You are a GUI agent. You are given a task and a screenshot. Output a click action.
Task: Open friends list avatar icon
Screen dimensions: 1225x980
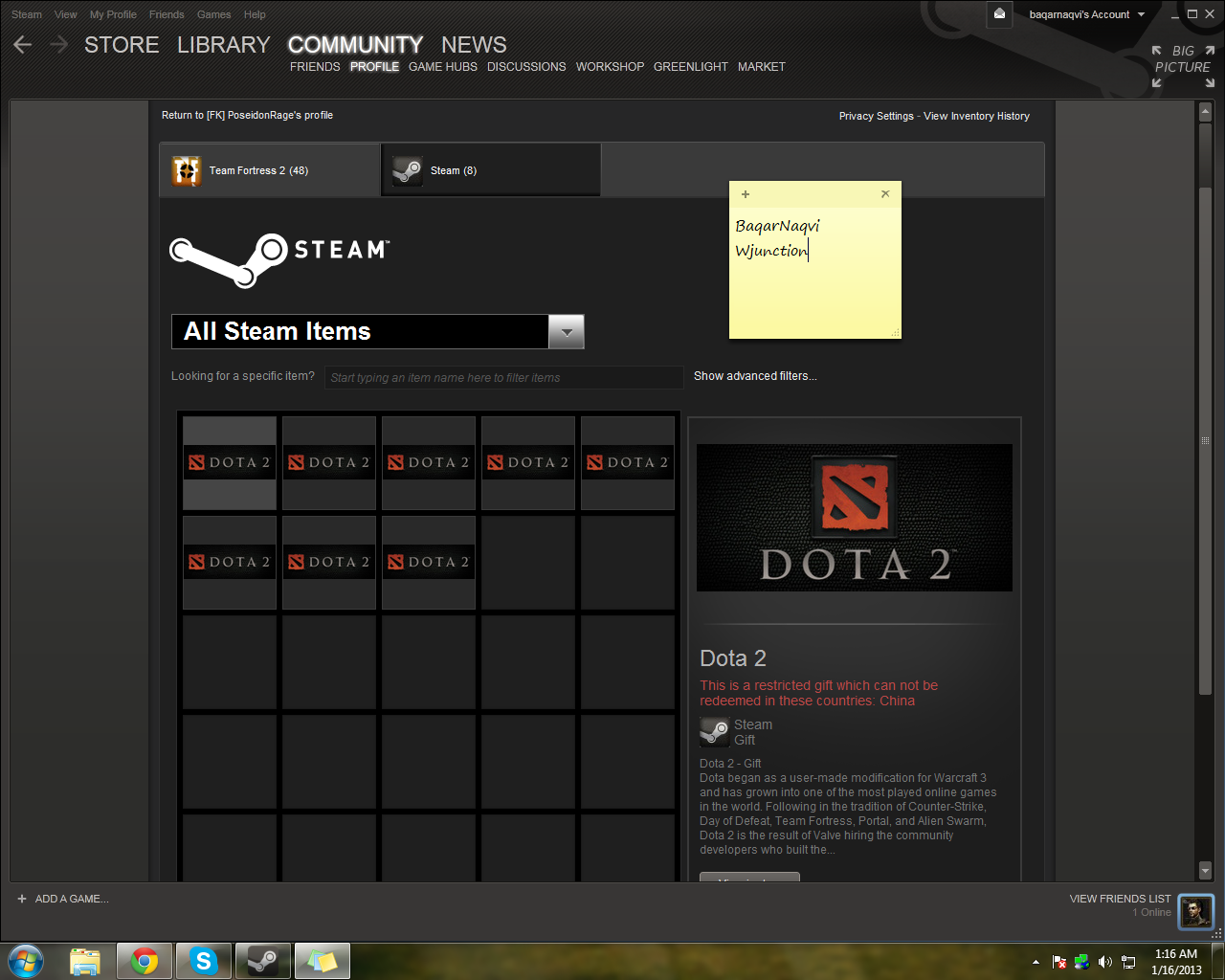[x=1196, y=911]
